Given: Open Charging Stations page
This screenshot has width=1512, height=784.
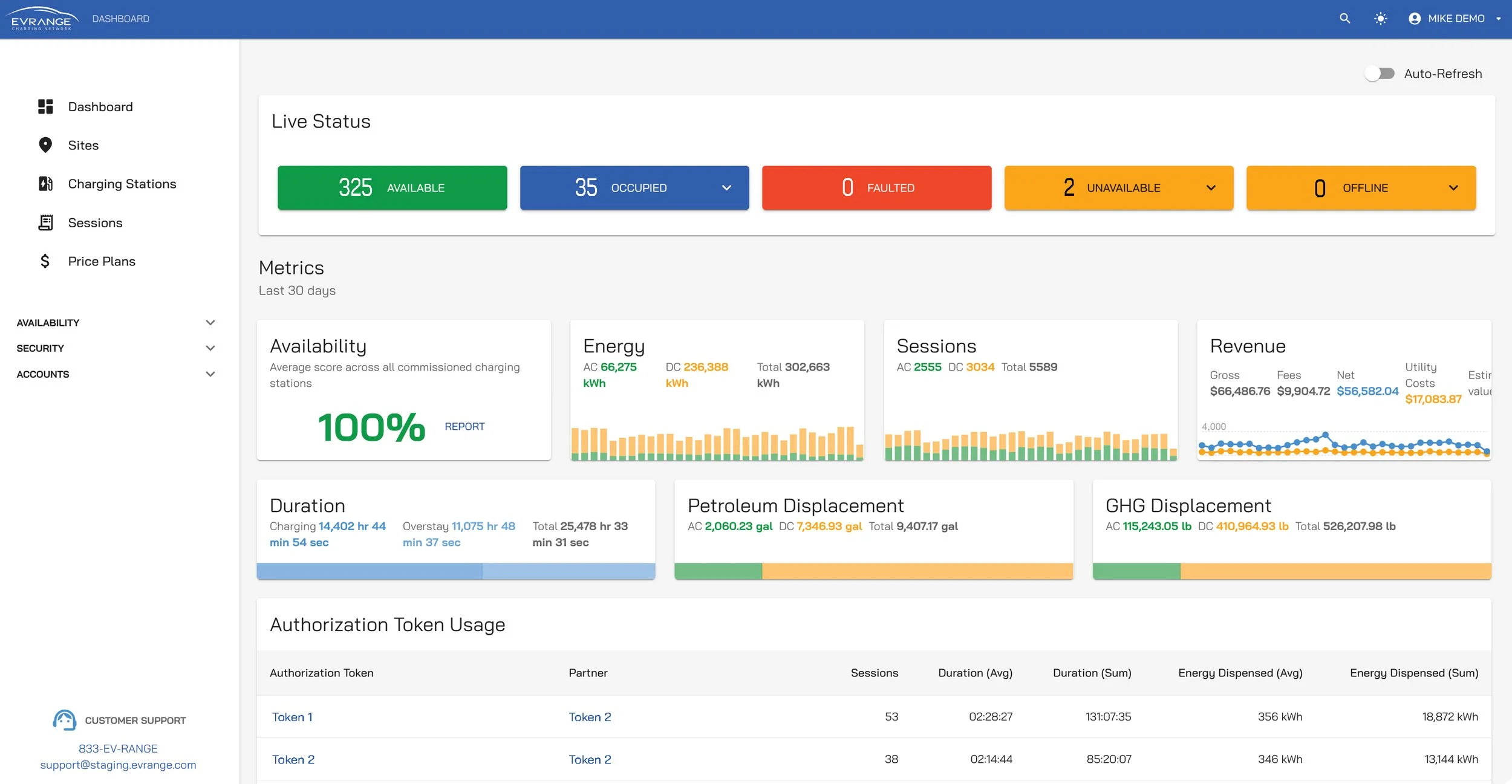Looking at the screenshot, I should point(122,184).
